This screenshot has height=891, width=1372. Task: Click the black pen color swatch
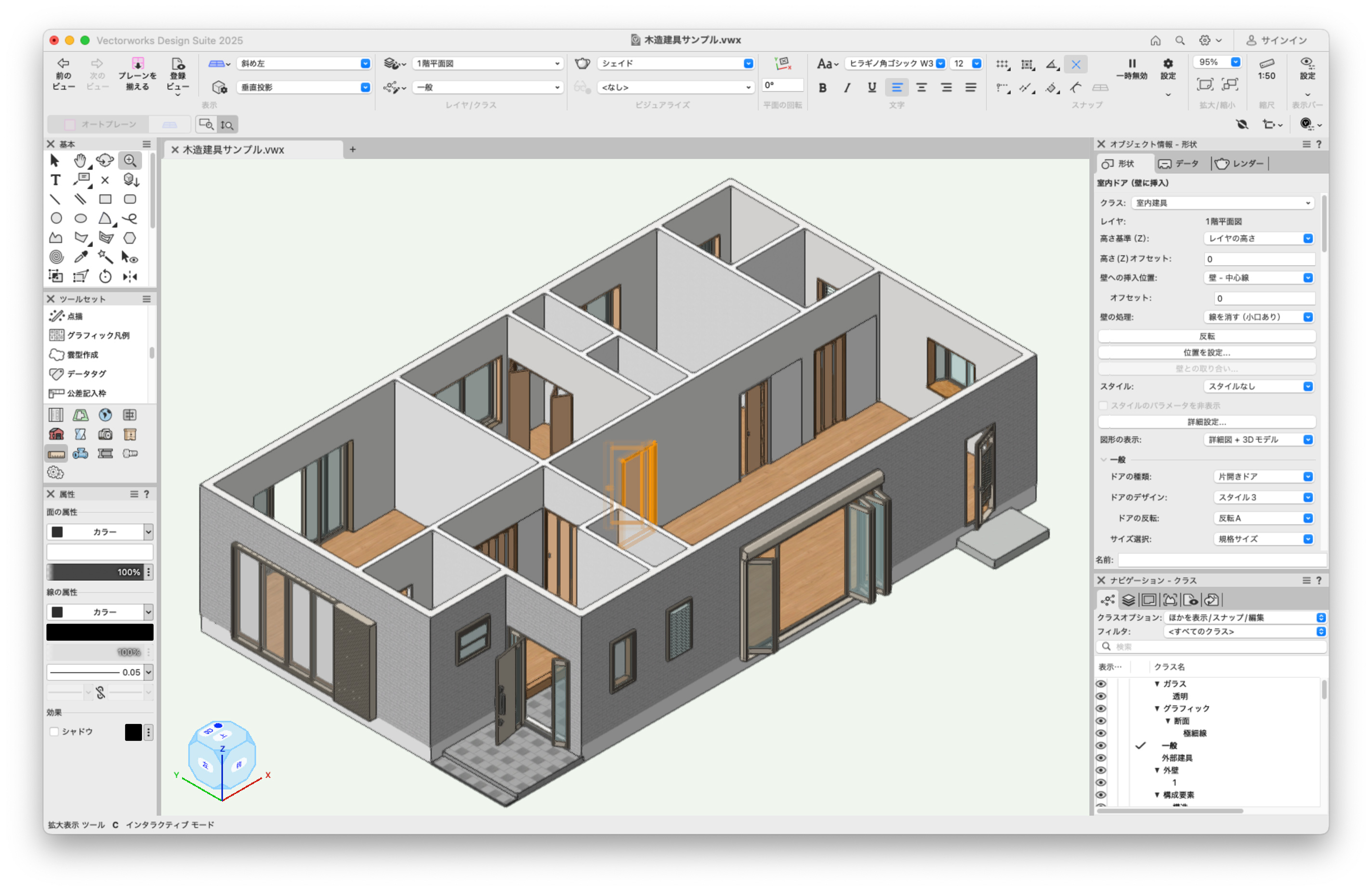(100, 632)
